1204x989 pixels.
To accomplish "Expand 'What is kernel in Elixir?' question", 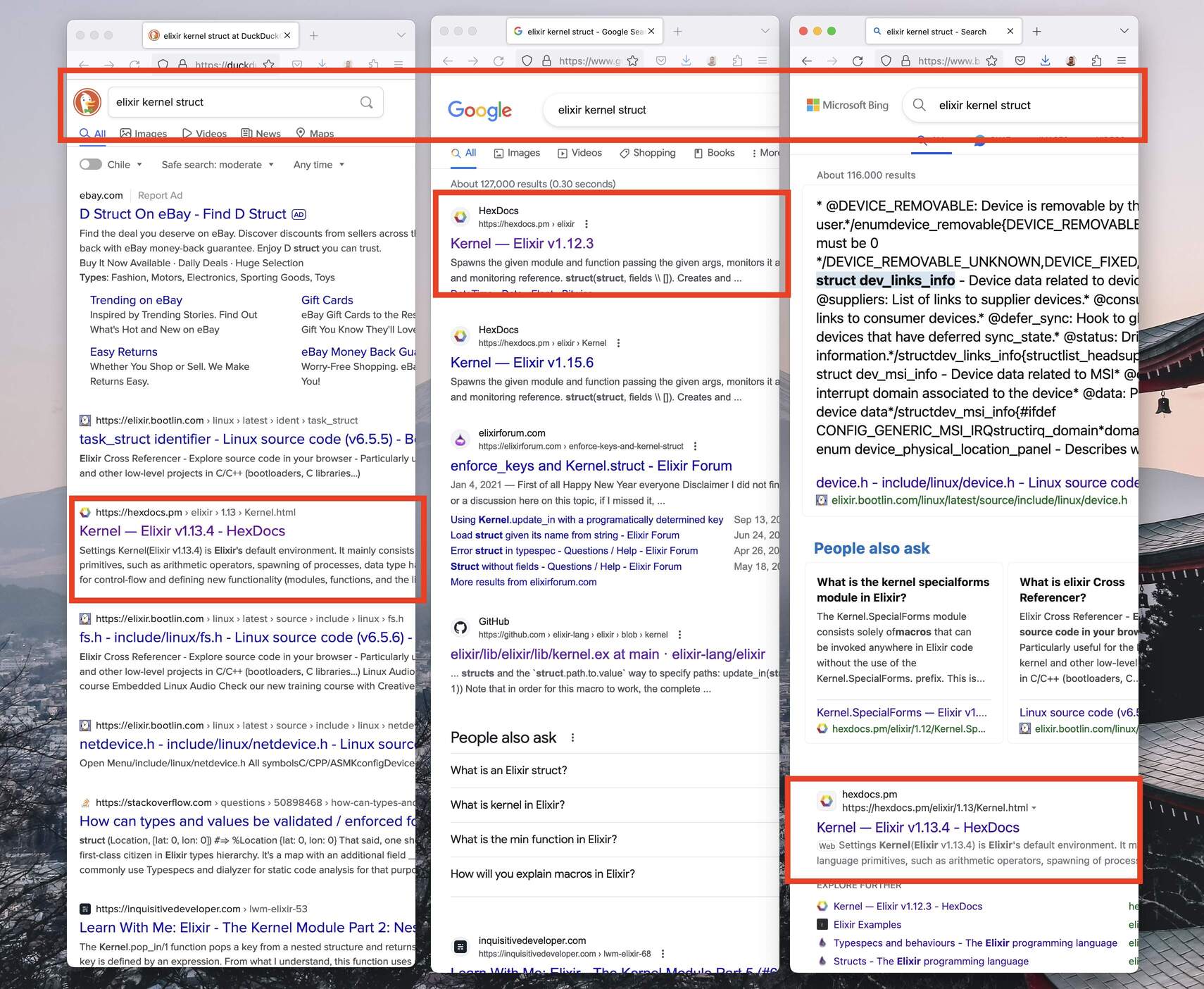I will click(x=614, y=805).
